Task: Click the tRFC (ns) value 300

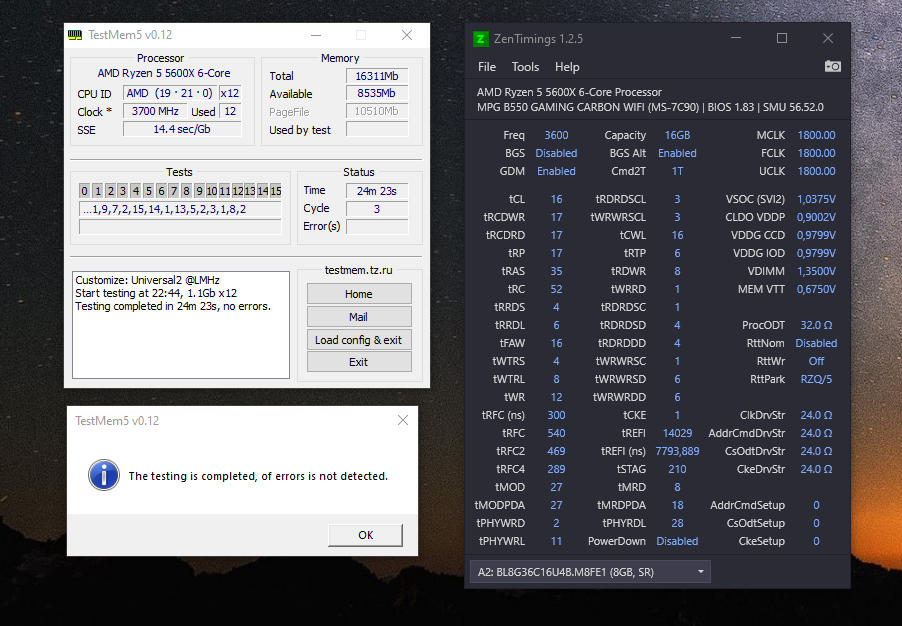Action: [x=556, y=415]
